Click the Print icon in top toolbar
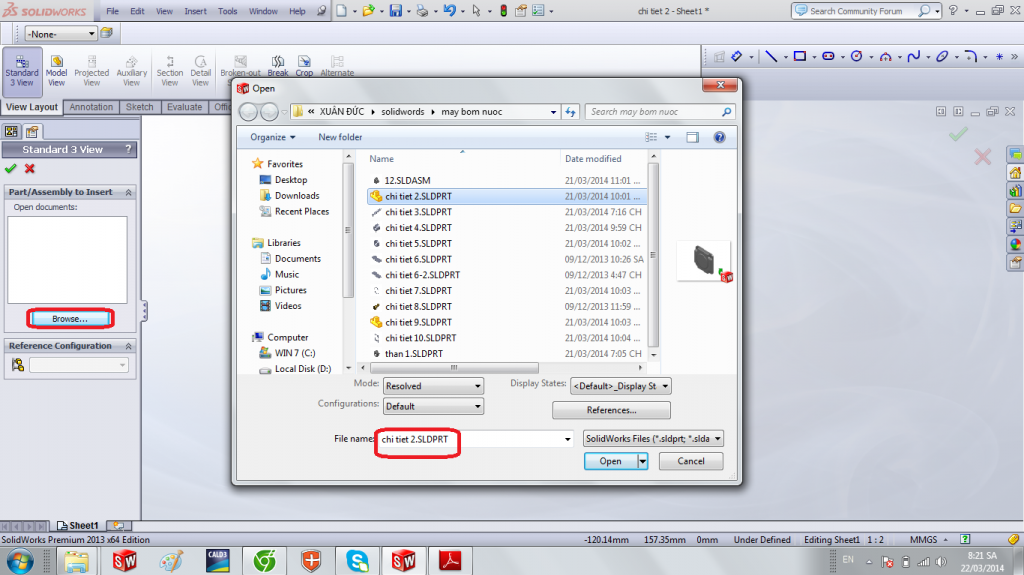This screenshot has height=575, width=1024. pos(423,10)
